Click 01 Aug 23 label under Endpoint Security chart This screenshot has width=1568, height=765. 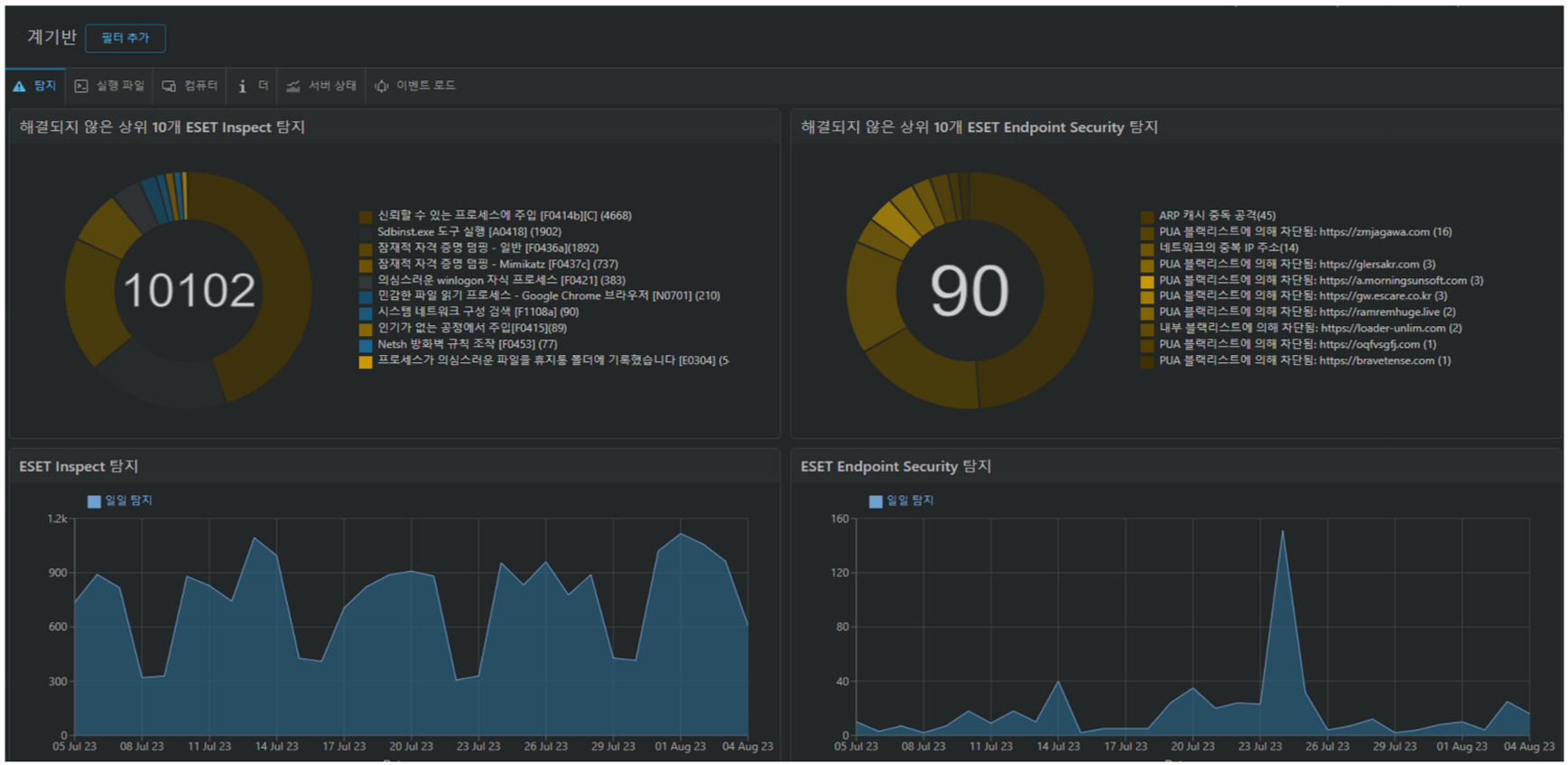point(1462,746)
